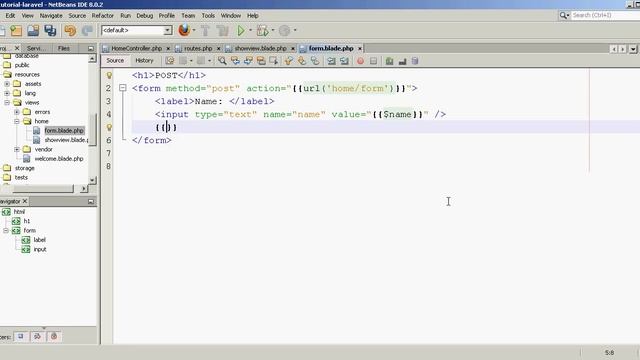Viewport: 640px width, 360px height.
Task: Click the Save All toolbar icon
Action: tap(50, 31)
